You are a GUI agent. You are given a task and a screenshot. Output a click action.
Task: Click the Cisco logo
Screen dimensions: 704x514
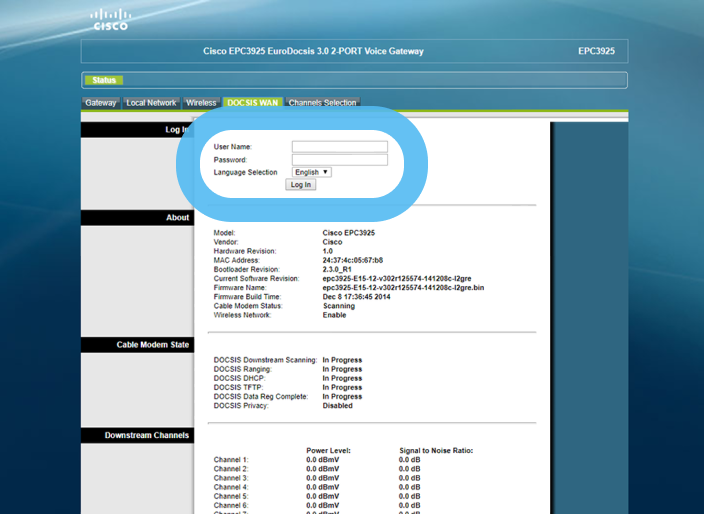click(110, 20)
